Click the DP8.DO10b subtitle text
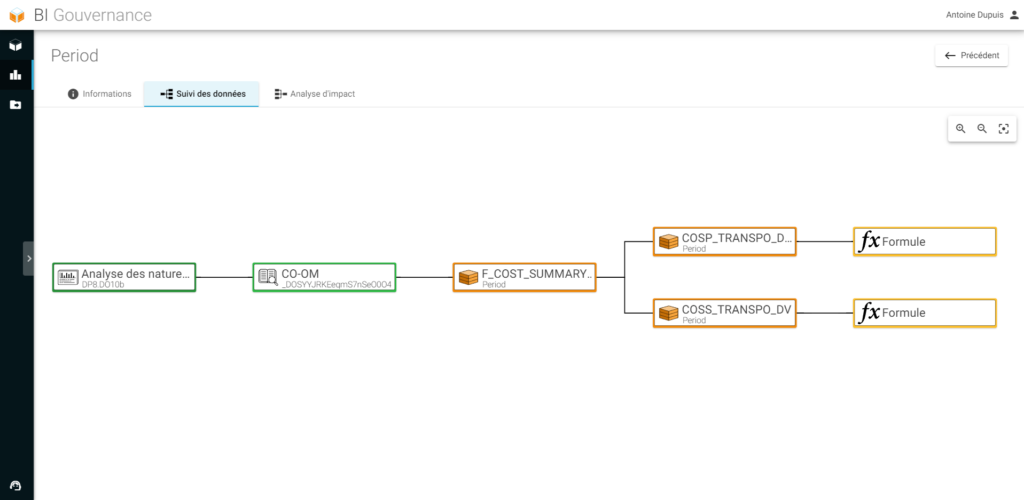Screen dimensions: 1024x500 pos(103,285)
